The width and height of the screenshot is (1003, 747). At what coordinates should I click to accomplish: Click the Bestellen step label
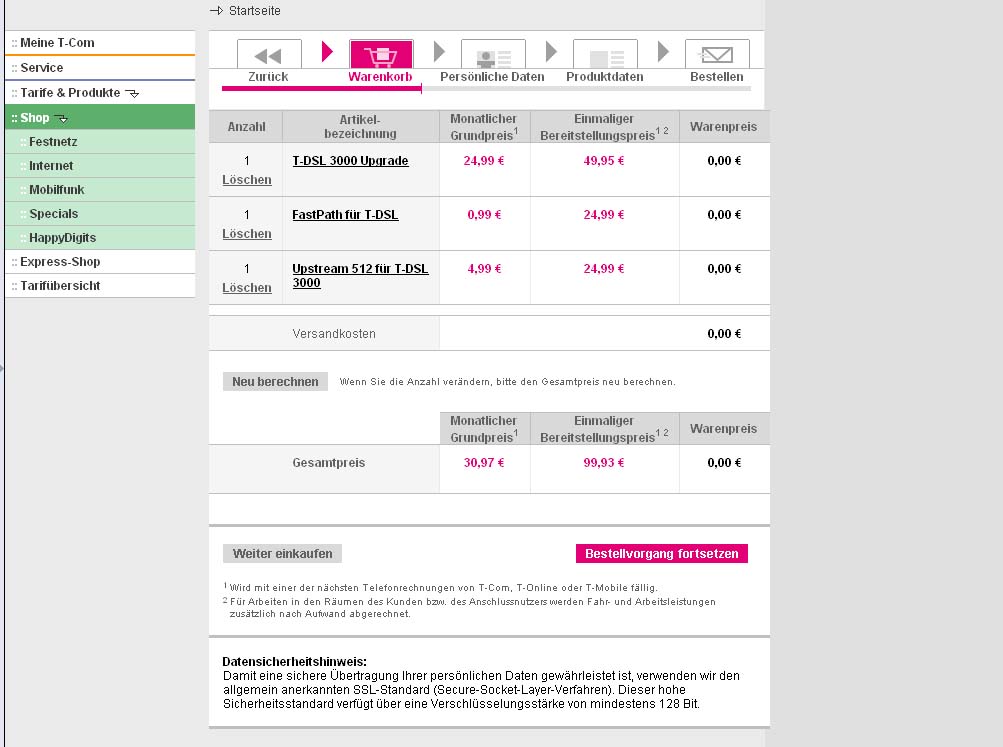click(x=716, y=77)
